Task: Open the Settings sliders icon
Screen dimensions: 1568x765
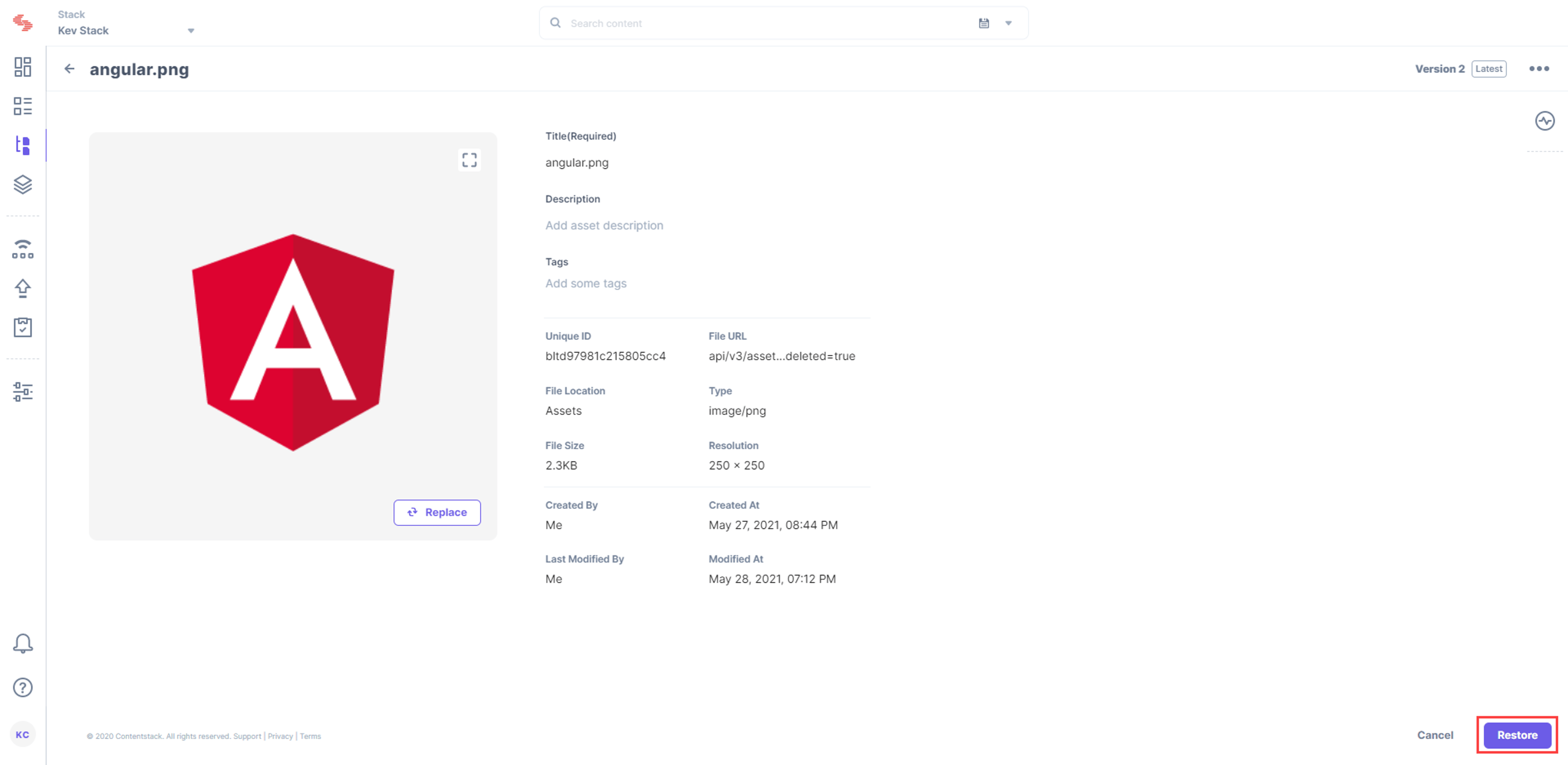Action: click(22, 391)
